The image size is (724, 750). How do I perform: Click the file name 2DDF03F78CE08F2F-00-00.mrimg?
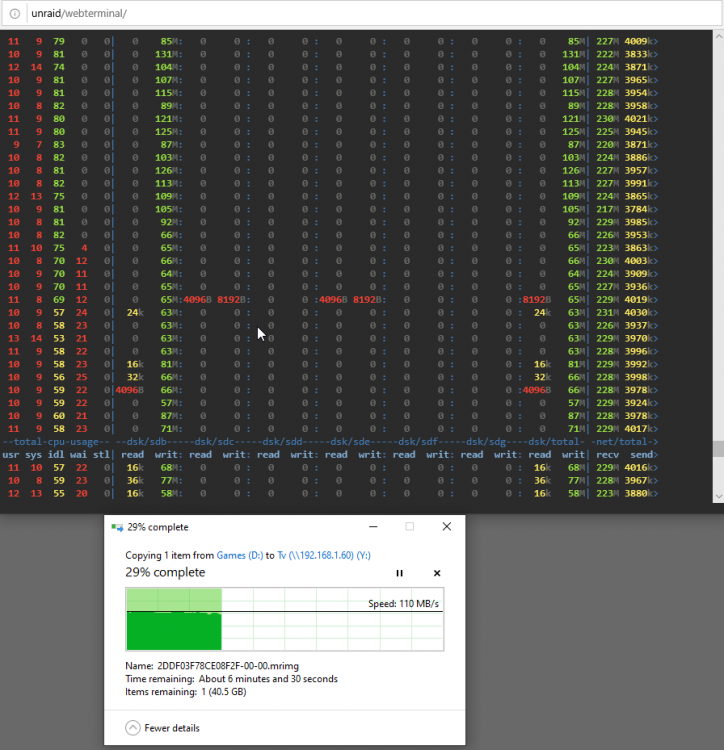point(228,666)
